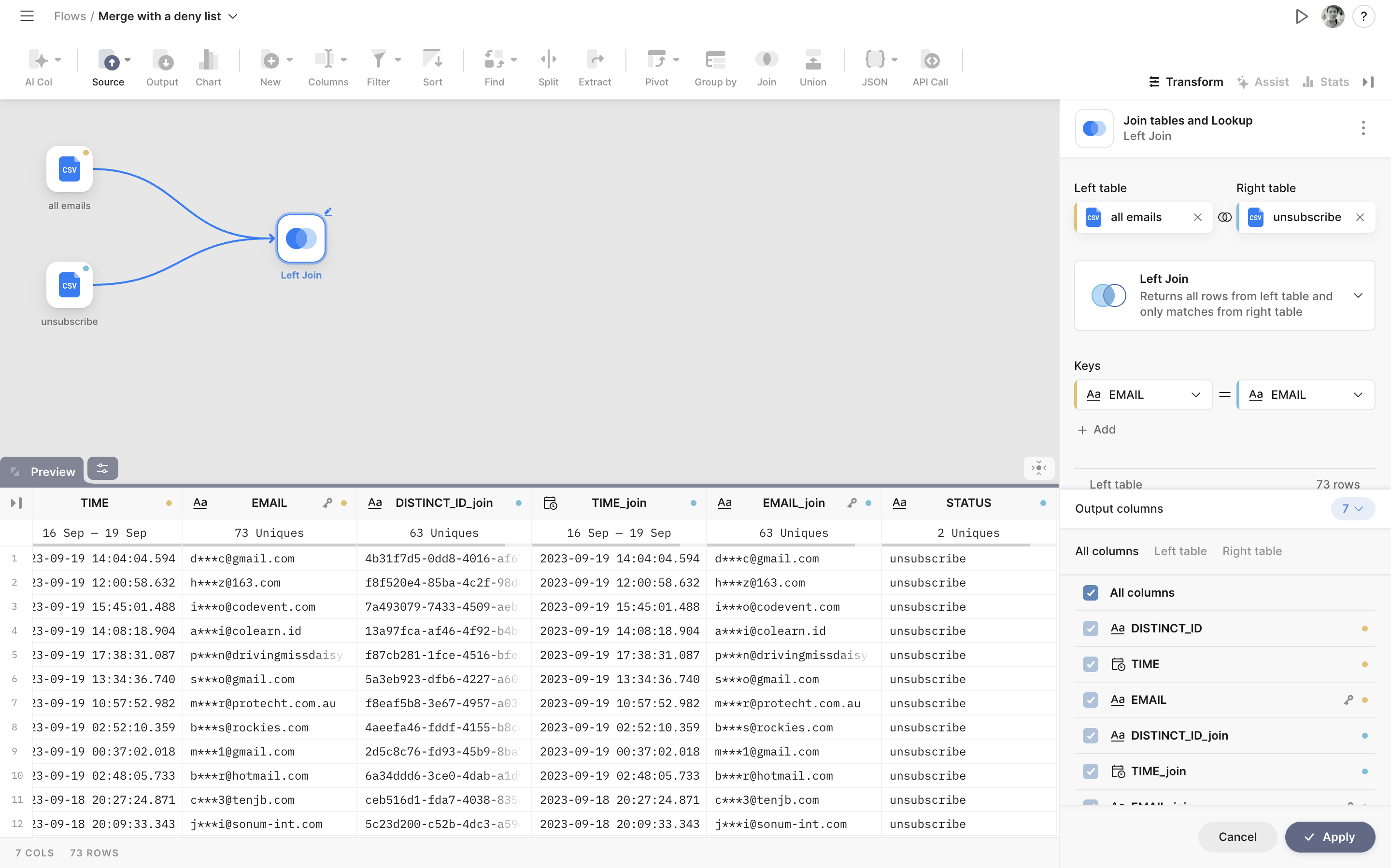Uncheck the TIME_join column checkbox
This screenshot has width=1391, height=868.
tap(1090, 771)
